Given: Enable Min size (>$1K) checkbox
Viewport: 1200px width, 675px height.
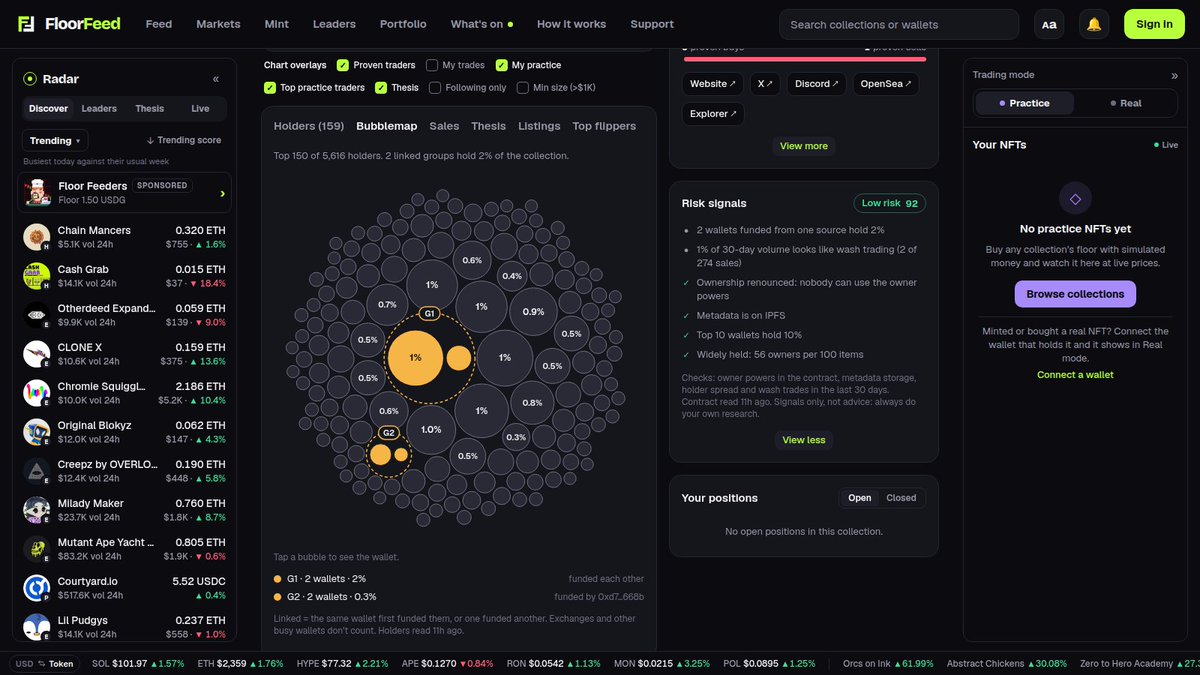Looking at the screenshot, I should pyautogui.click(x=523, y=88).
